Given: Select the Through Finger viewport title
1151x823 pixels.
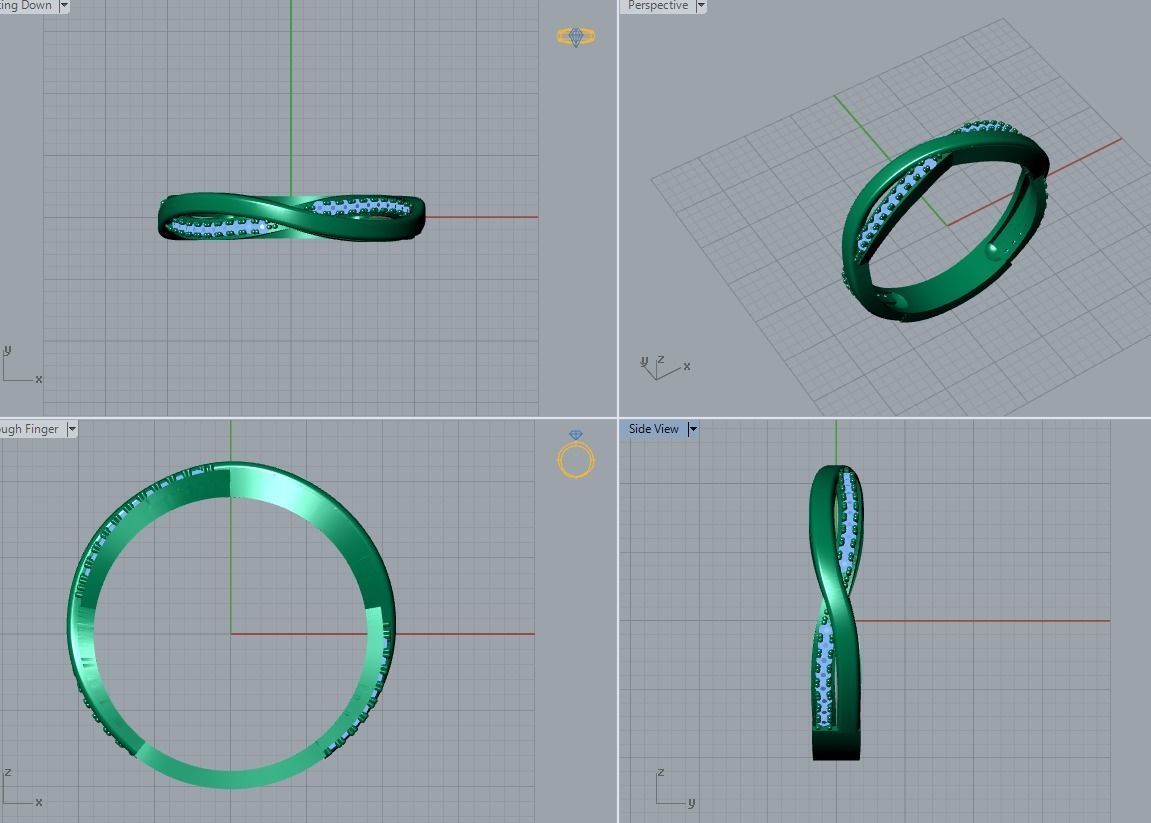Looking at the screenshot, I should click(x=29, y=429).
